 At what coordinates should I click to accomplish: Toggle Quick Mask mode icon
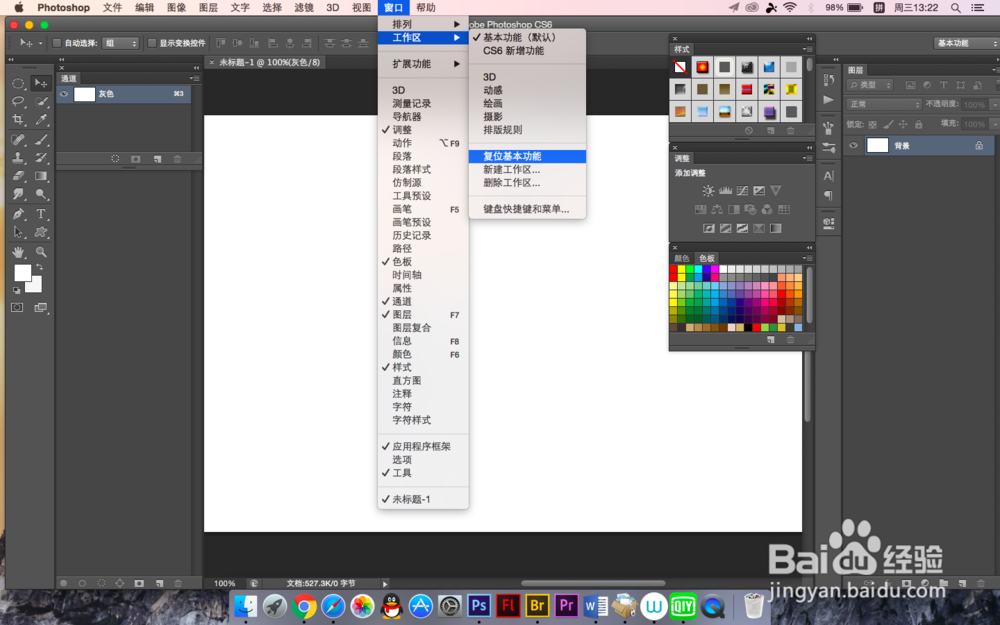click(x=17, y=307)
